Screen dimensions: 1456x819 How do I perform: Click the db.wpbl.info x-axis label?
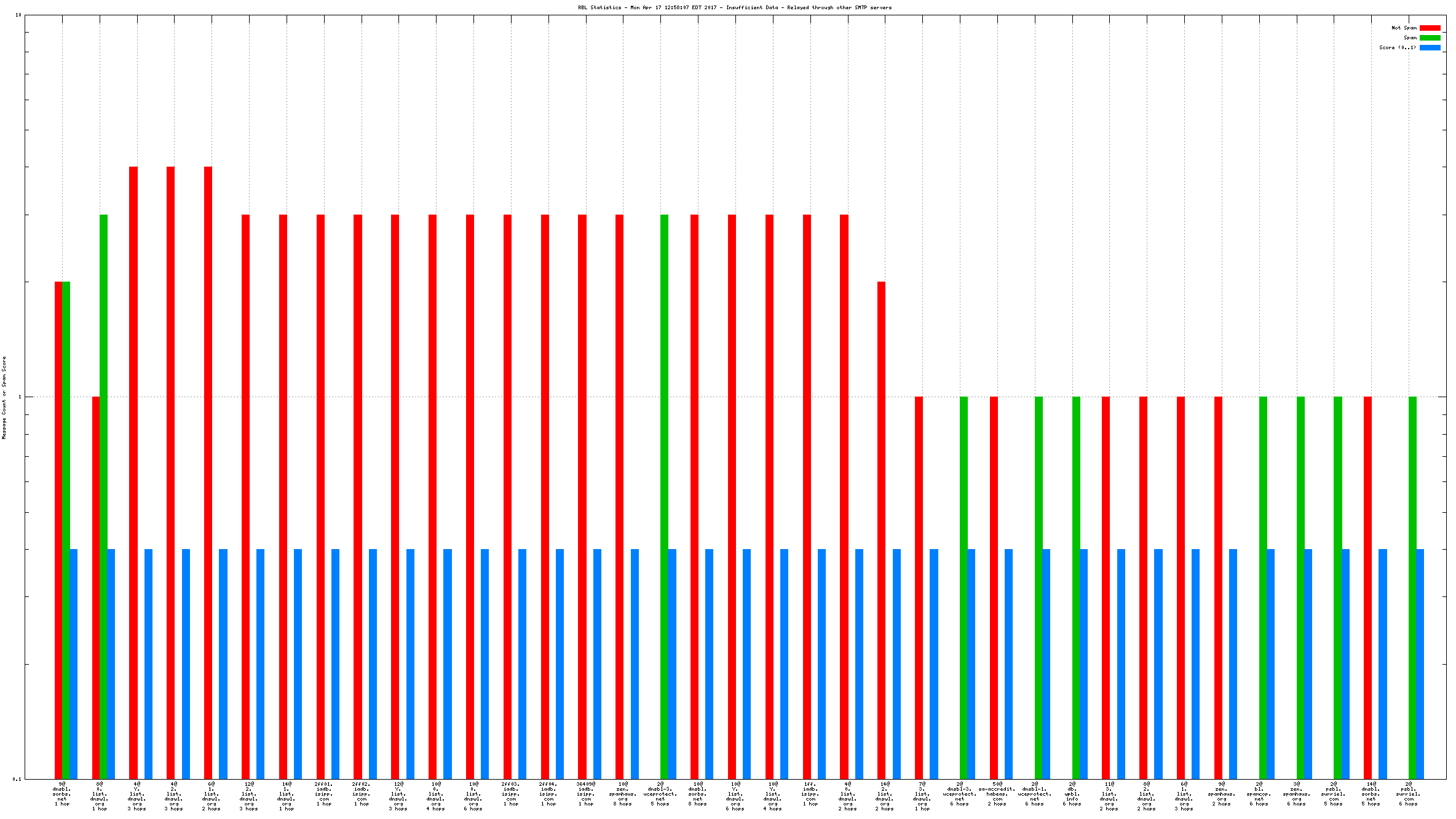[1072, 794]
